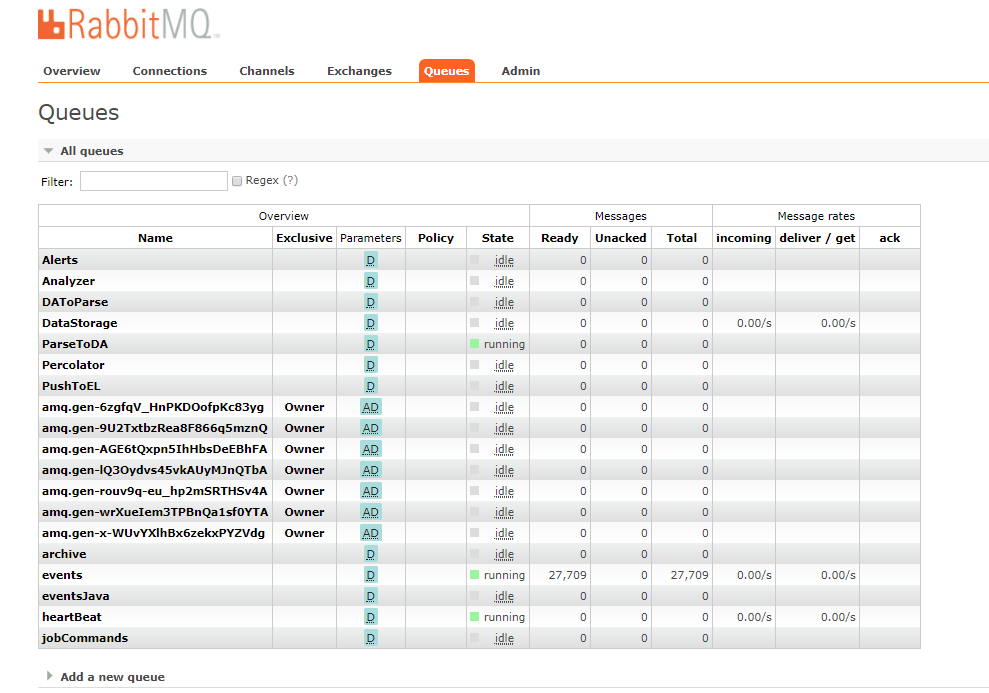Click the 27,709 Ready count for events
The image size is (989, 693).
tap(567, 575)
